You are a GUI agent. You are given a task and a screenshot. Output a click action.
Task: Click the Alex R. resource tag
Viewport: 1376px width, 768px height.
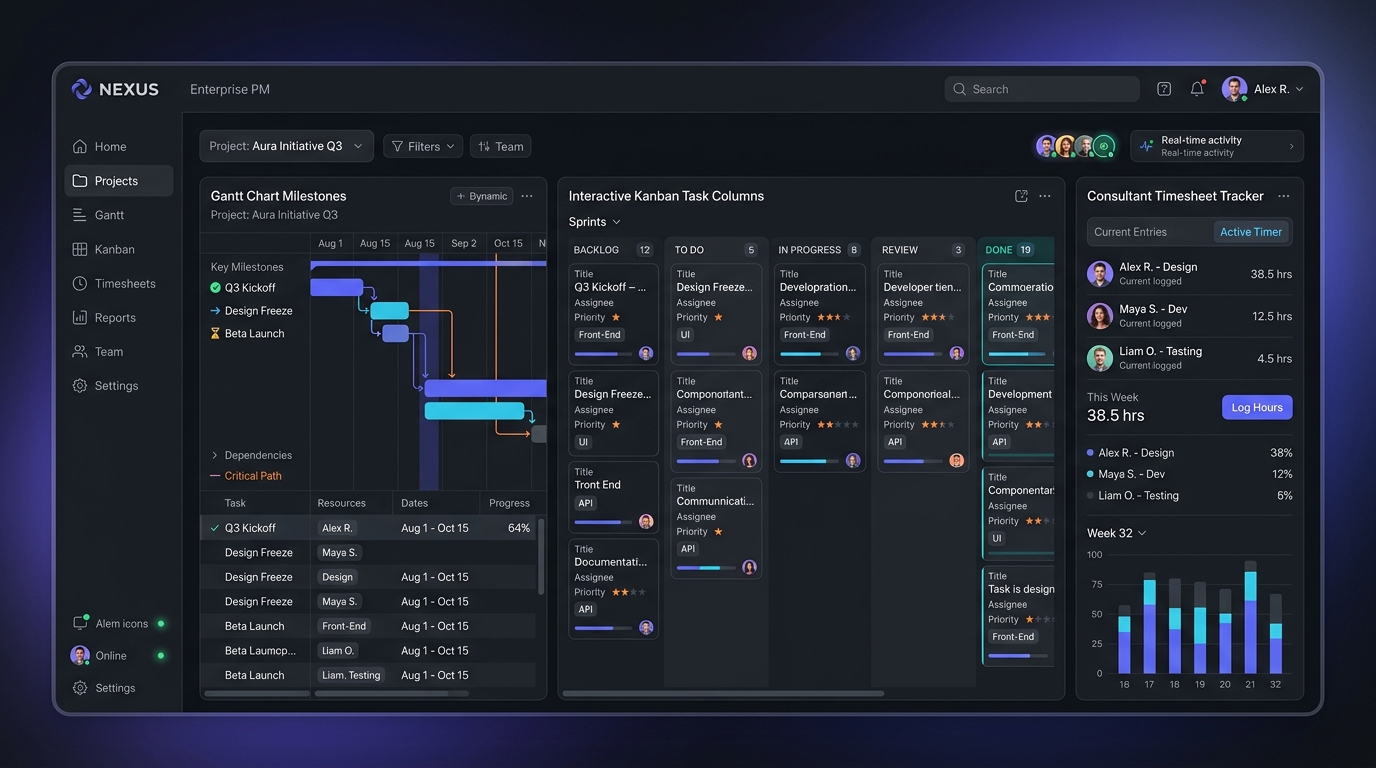coord(337,528)
